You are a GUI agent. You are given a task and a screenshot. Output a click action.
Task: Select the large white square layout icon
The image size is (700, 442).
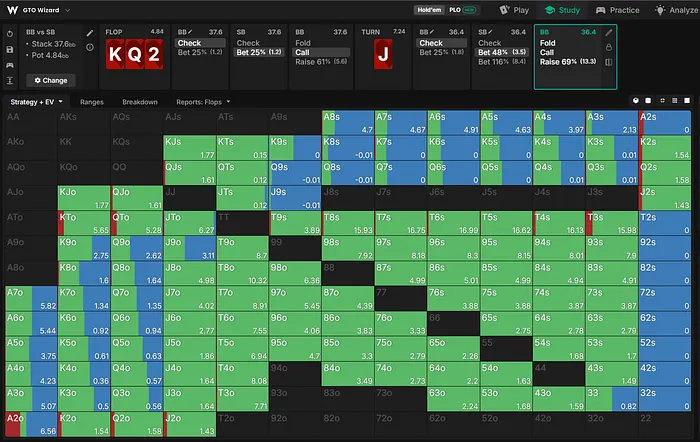687,100
